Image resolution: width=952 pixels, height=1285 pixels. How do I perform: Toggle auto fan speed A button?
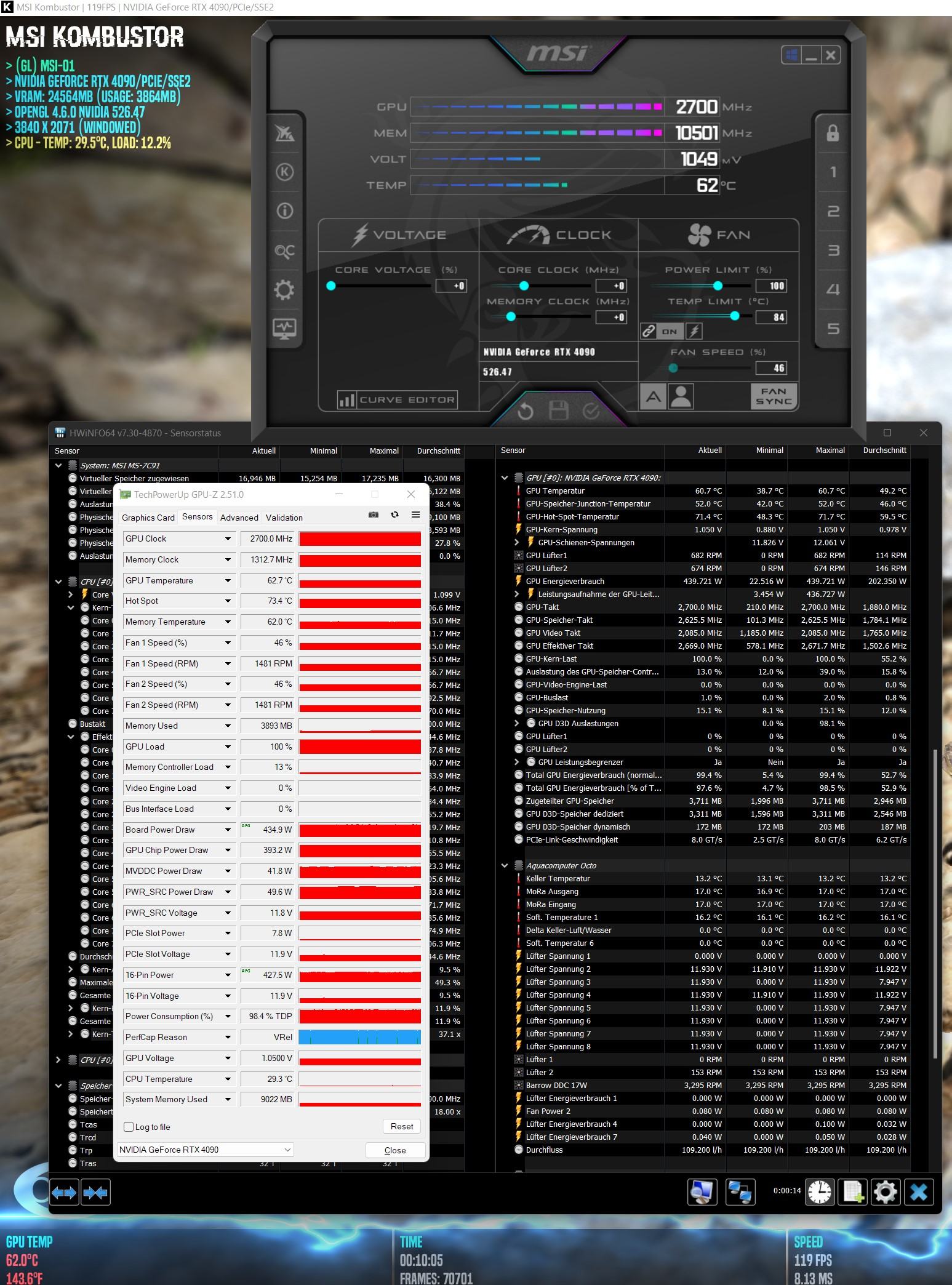pyautogui.click(x=653, y=396)
